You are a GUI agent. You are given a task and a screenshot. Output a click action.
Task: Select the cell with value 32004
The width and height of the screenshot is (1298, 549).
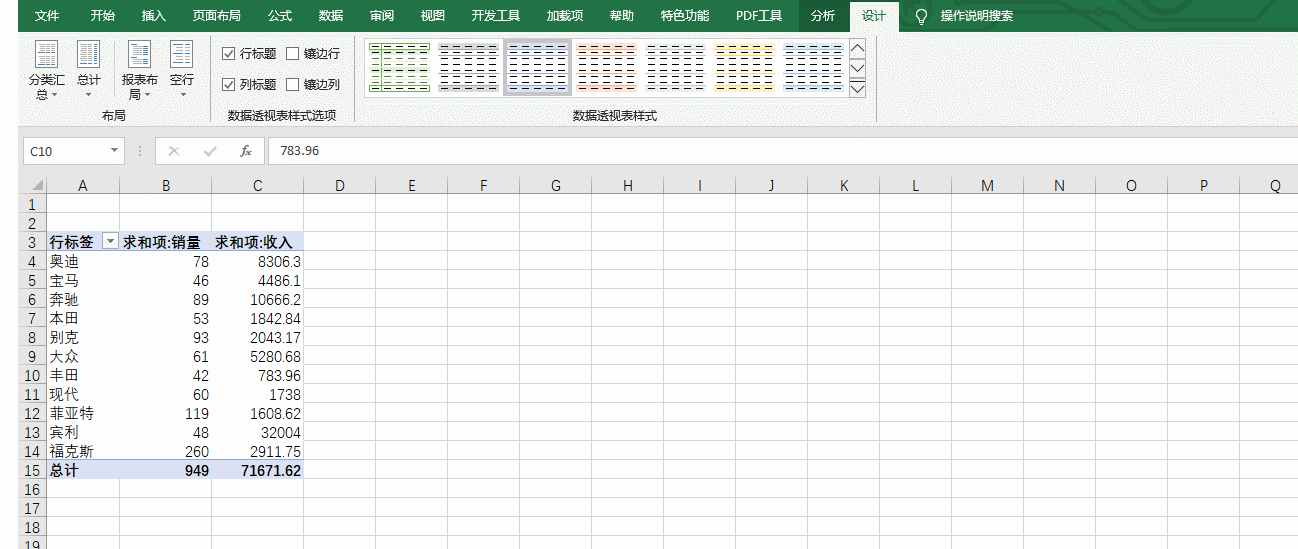(x=257, y=432)
